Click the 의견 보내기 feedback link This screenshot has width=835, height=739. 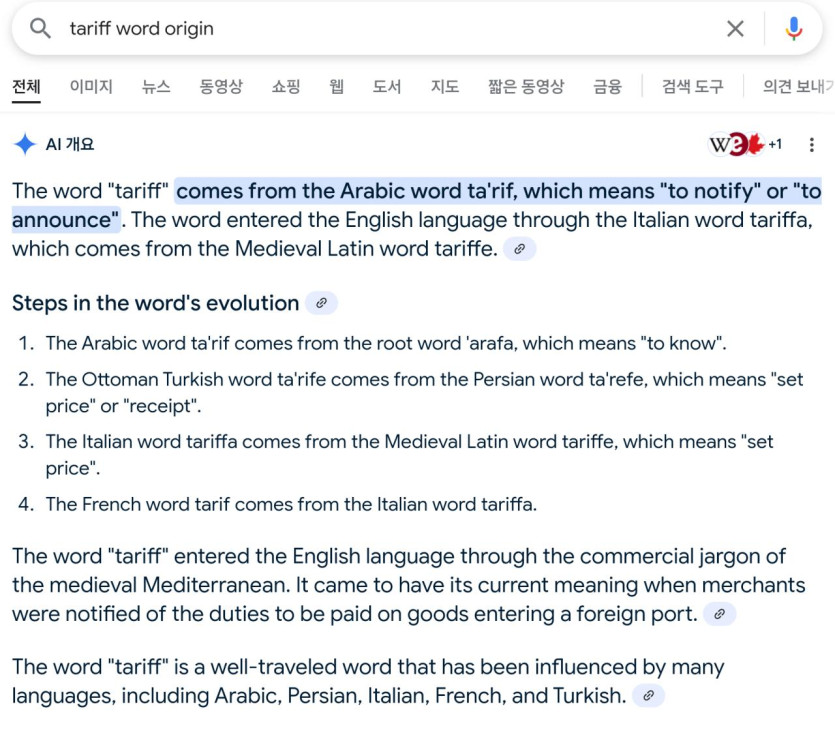[x=797, y=87]
